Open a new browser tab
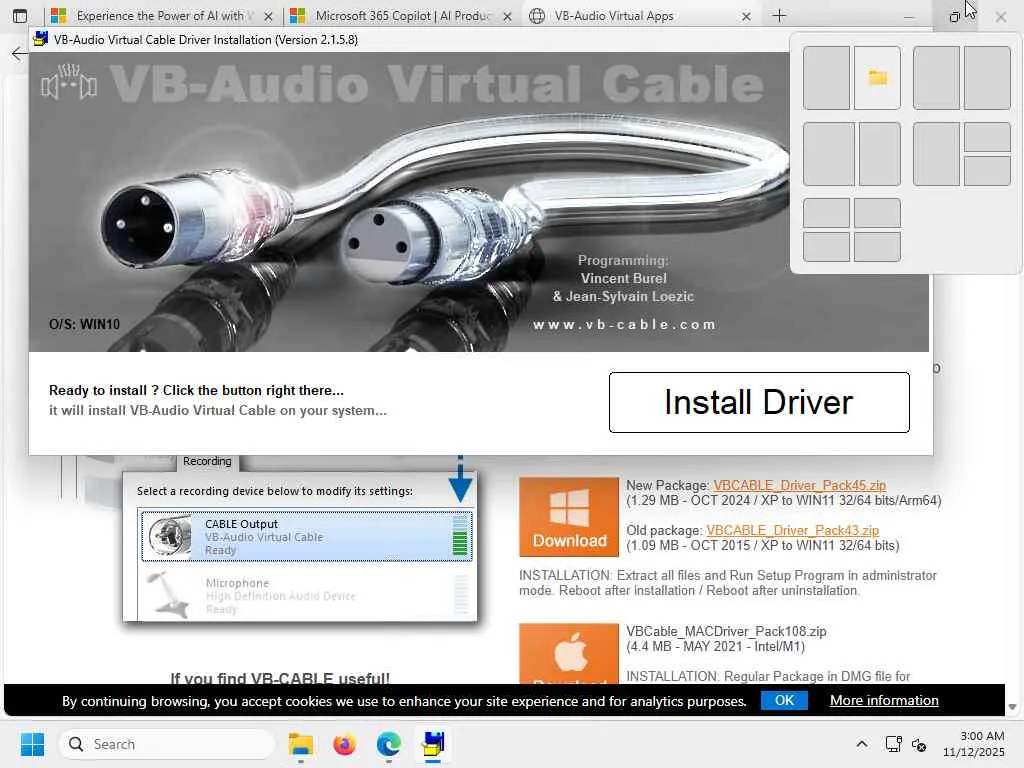1024x768 pixels. 779,16
